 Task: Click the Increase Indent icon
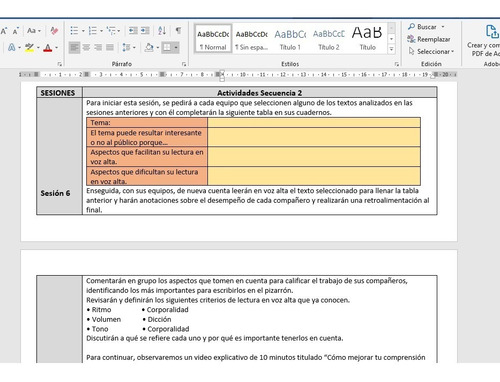pyautogui.click(x=145, y=31)
